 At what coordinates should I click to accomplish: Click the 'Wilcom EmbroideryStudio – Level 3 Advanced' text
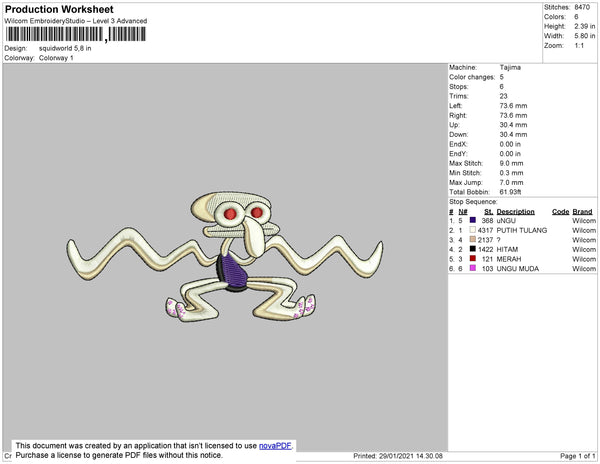tap(76, 21)
